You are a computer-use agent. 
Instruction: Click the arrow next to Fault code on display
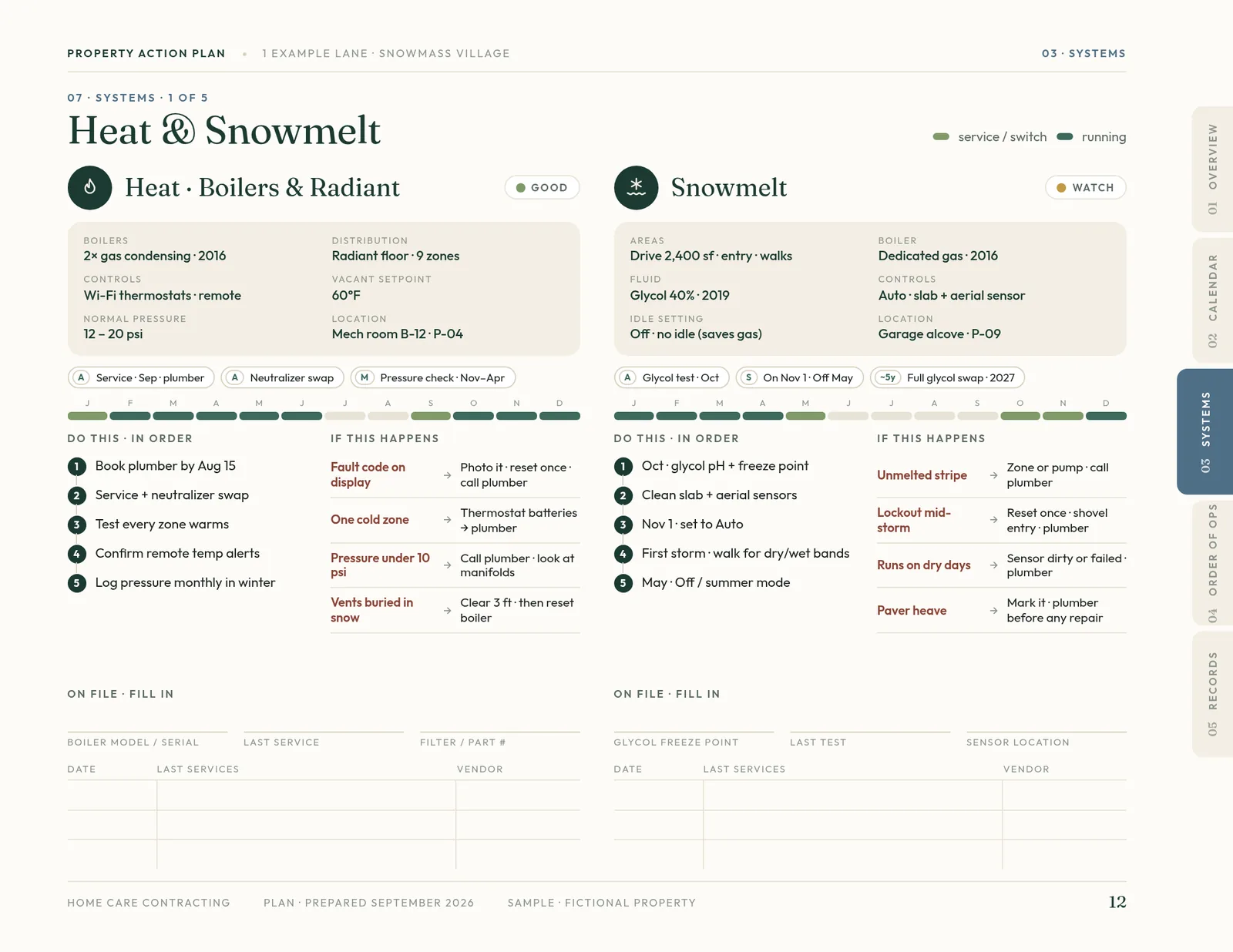447,475
